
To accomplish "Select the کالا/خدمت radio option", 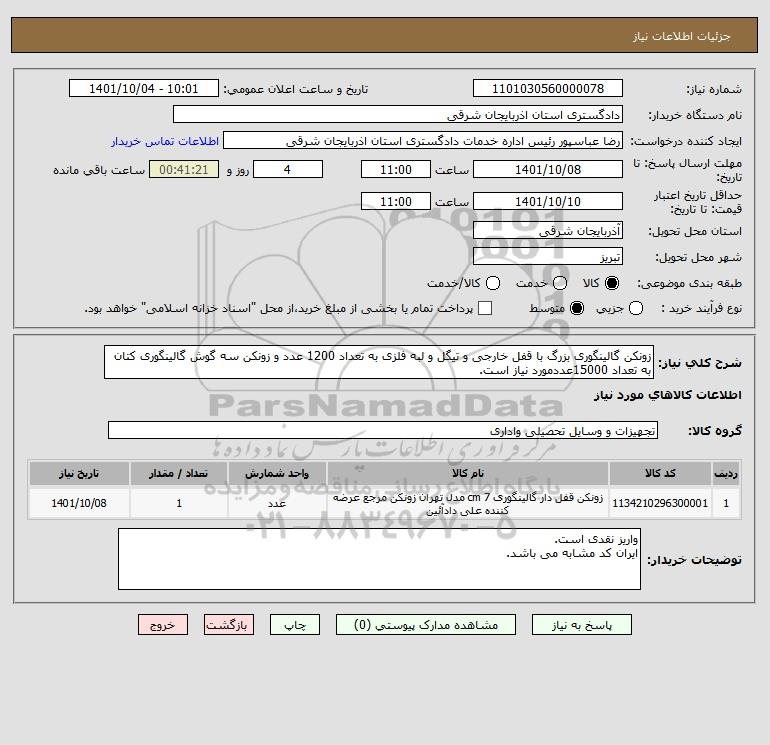I will click(493, 283).
